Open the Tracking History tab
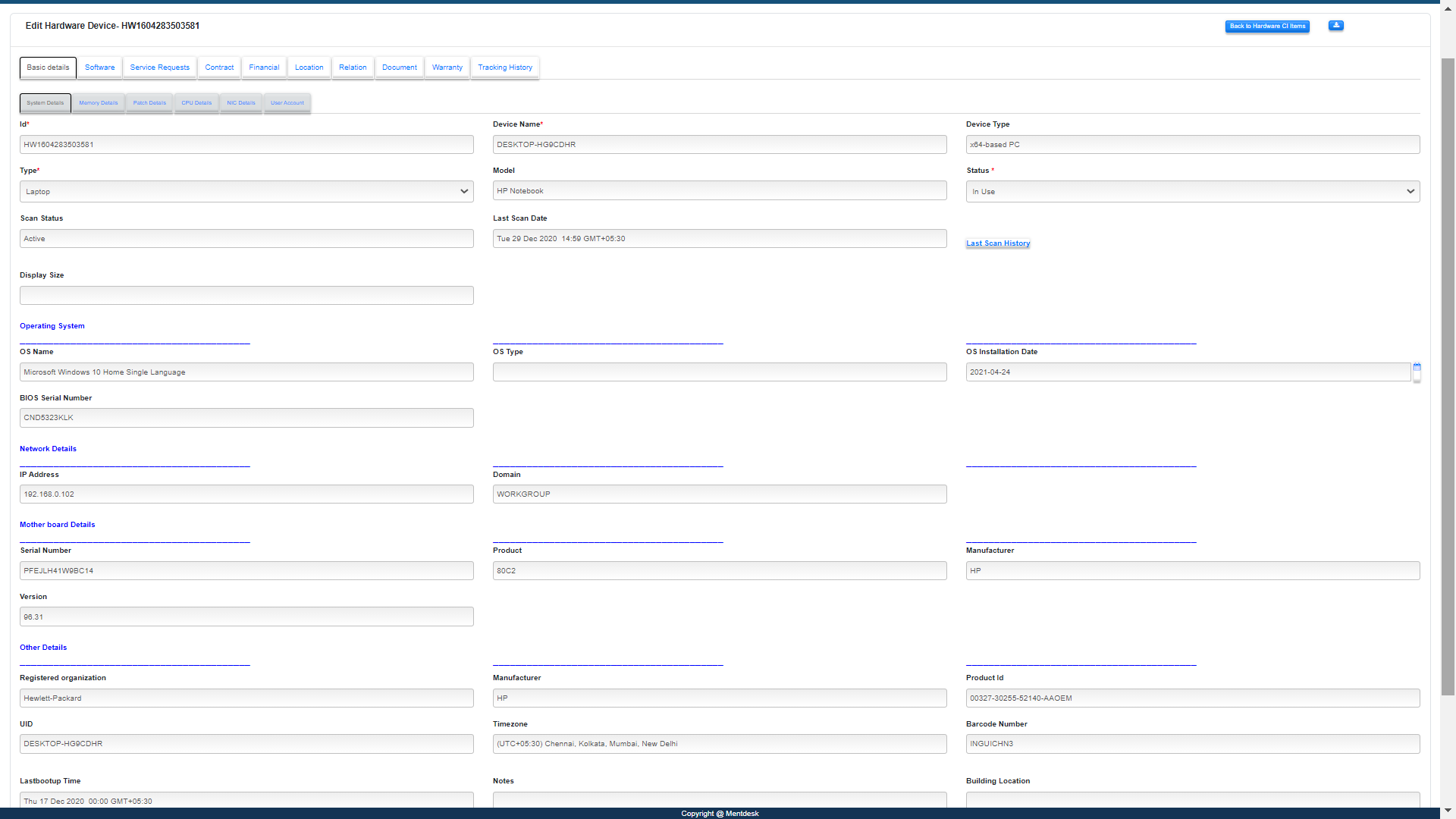This screenshot has width=1456, height=819. (505, 67)
